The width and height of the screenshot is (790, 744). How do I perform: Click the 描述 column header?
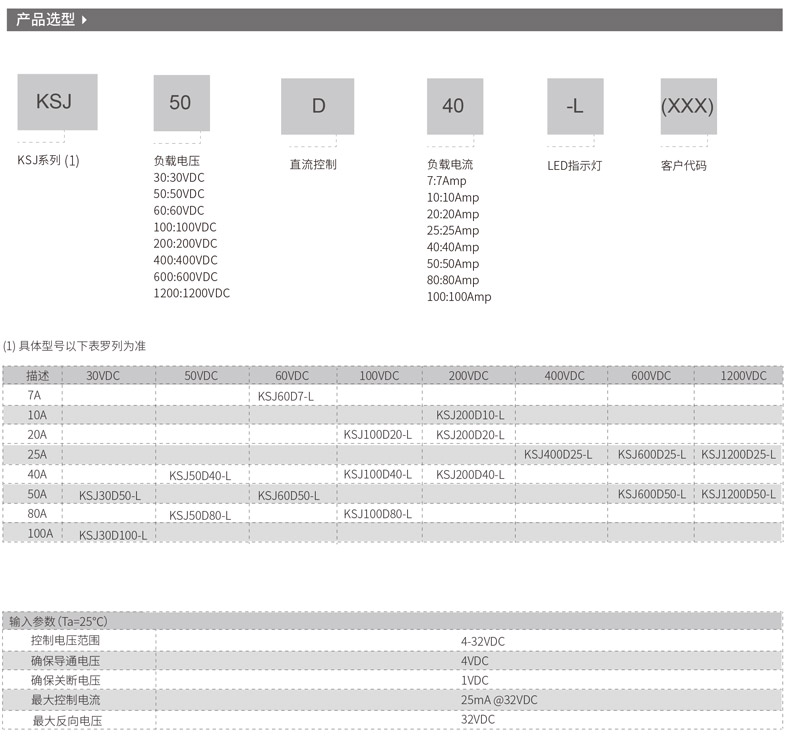pyautogui.click(x=38, y=376)
